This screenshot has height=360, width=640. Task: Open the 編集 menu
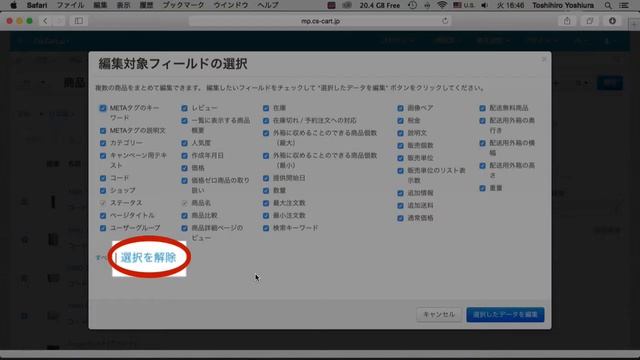pyautogui.click(x=100, y=5)
